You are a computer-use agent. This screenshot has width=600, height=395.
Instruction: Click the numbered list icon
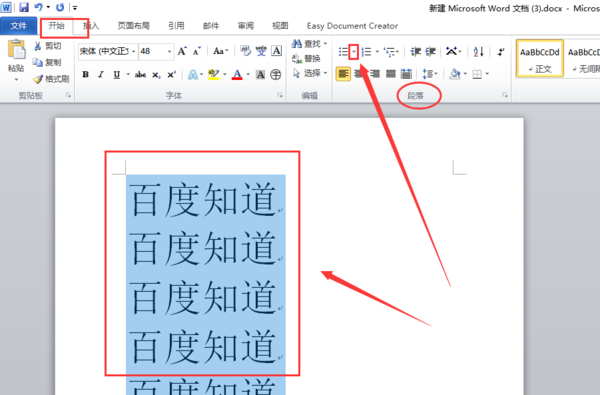366,52
